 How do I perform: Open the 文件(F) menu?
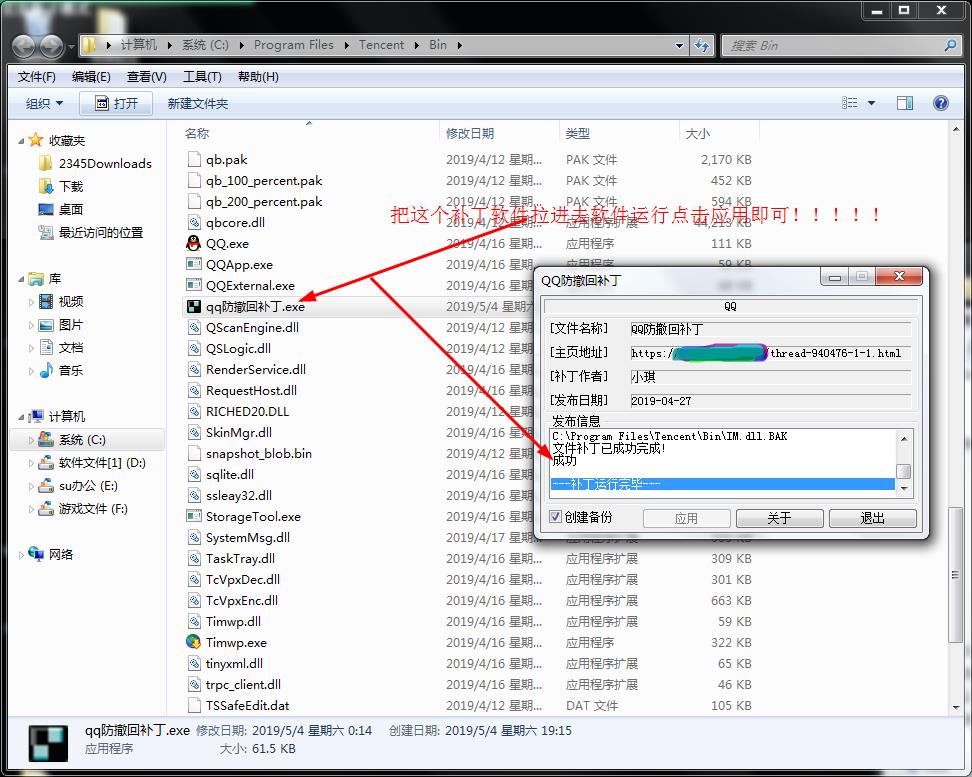pos(37,76)
